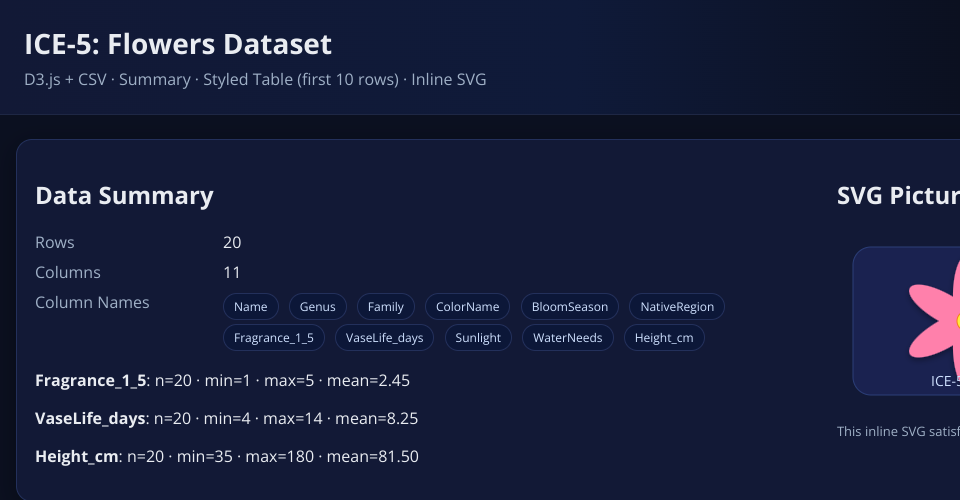Click the Genus column tag
Image resolution: width=960 pixels, height=500 pixels.
click(318, 306)
